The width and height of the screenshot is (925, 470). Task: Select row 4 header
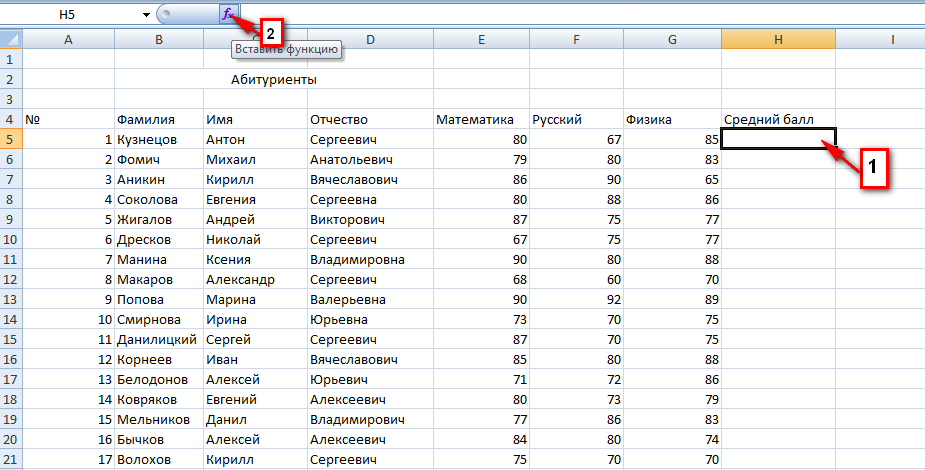[x=11, y=120]
